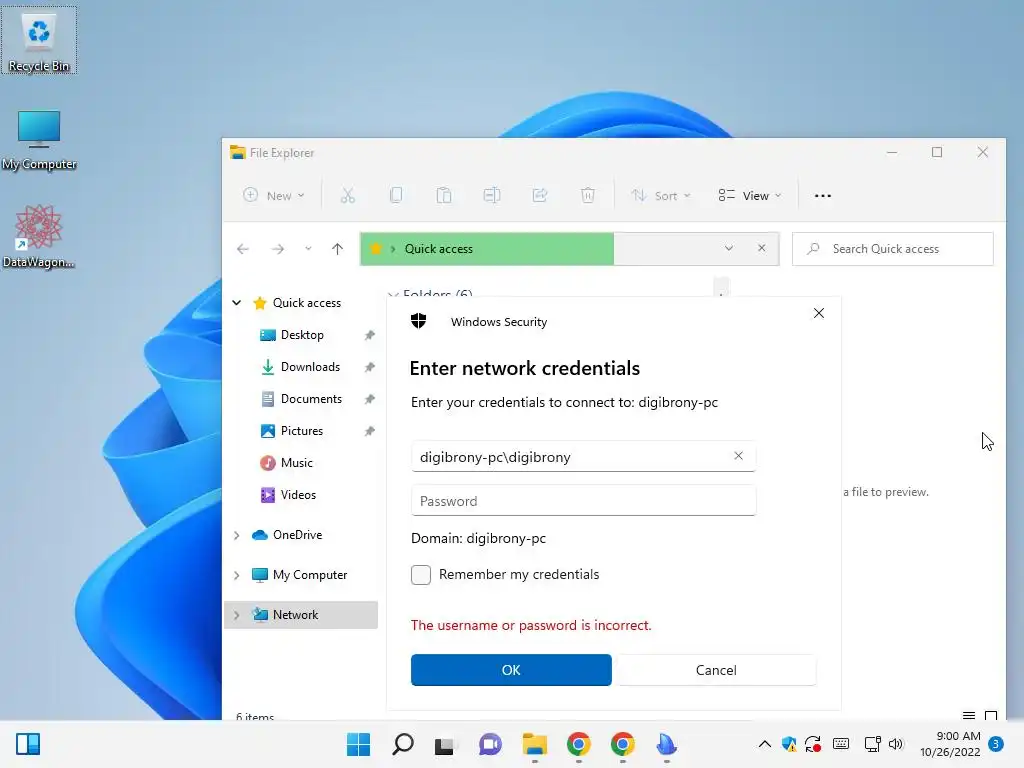Clear the username field with X icon
This screenshot has height=768, width=1024.
(738, 456)
